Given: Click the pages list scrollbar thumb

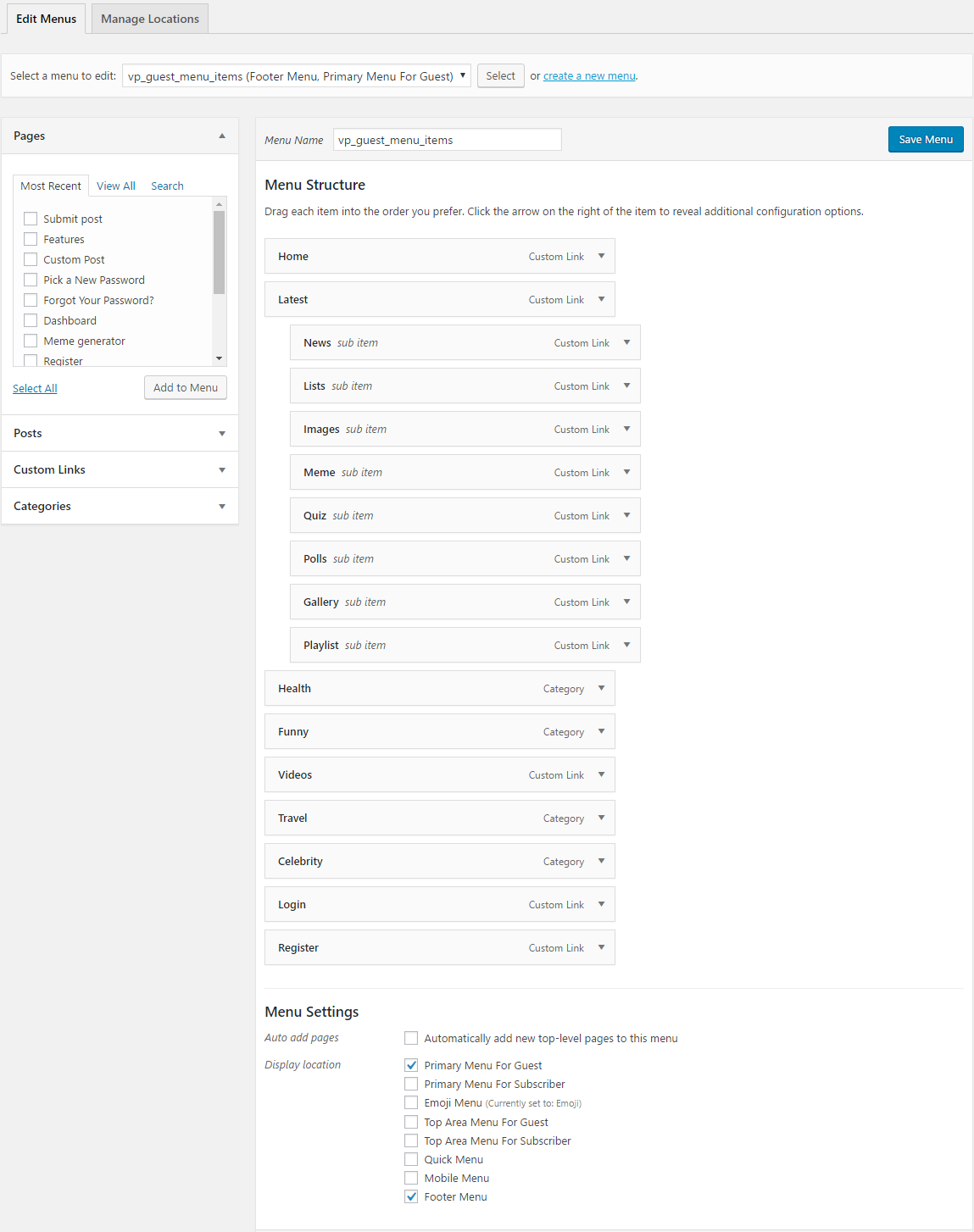Looking at the screenshot, I should [x=219, y=252].
